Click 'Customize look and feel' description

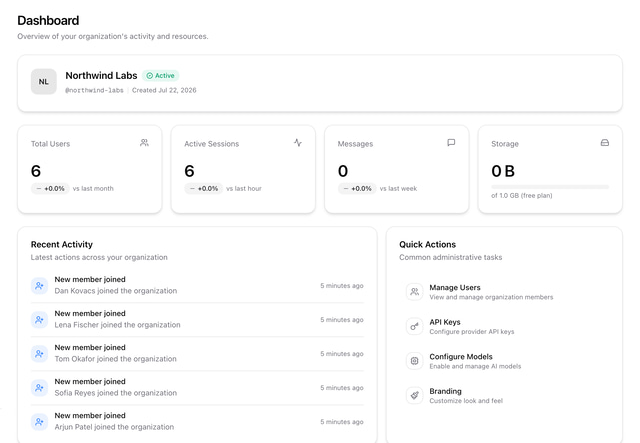pyautogui.click(x=466, y=401)
